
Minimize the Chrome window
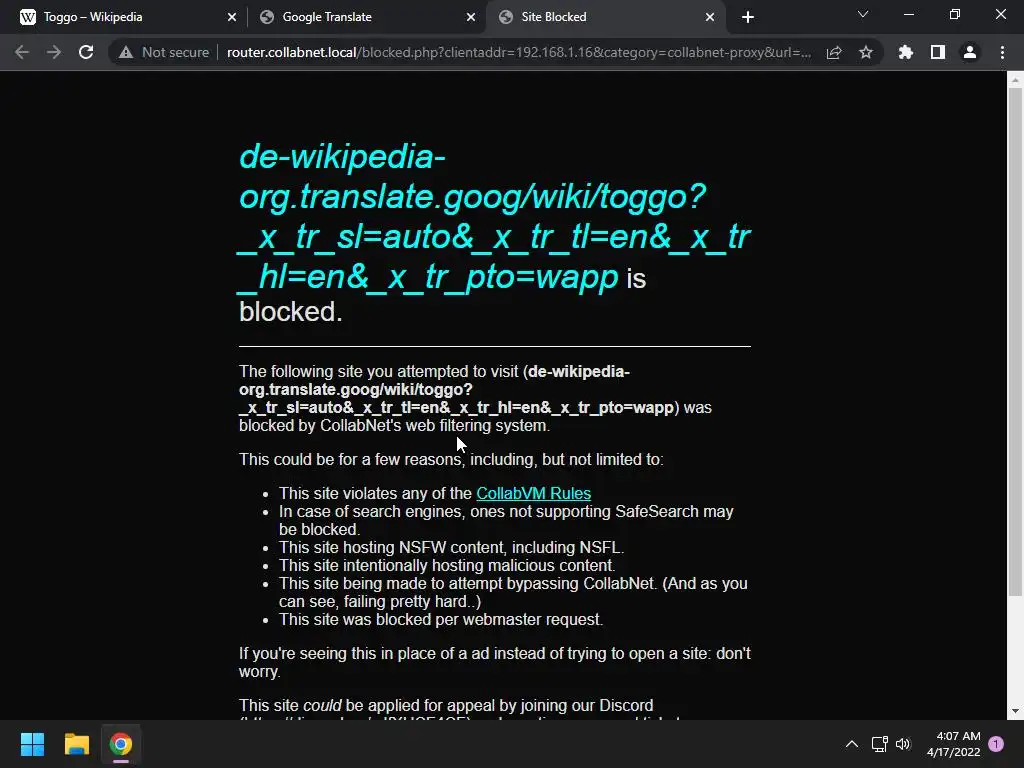pyautogui.click(x=908, y=14)
